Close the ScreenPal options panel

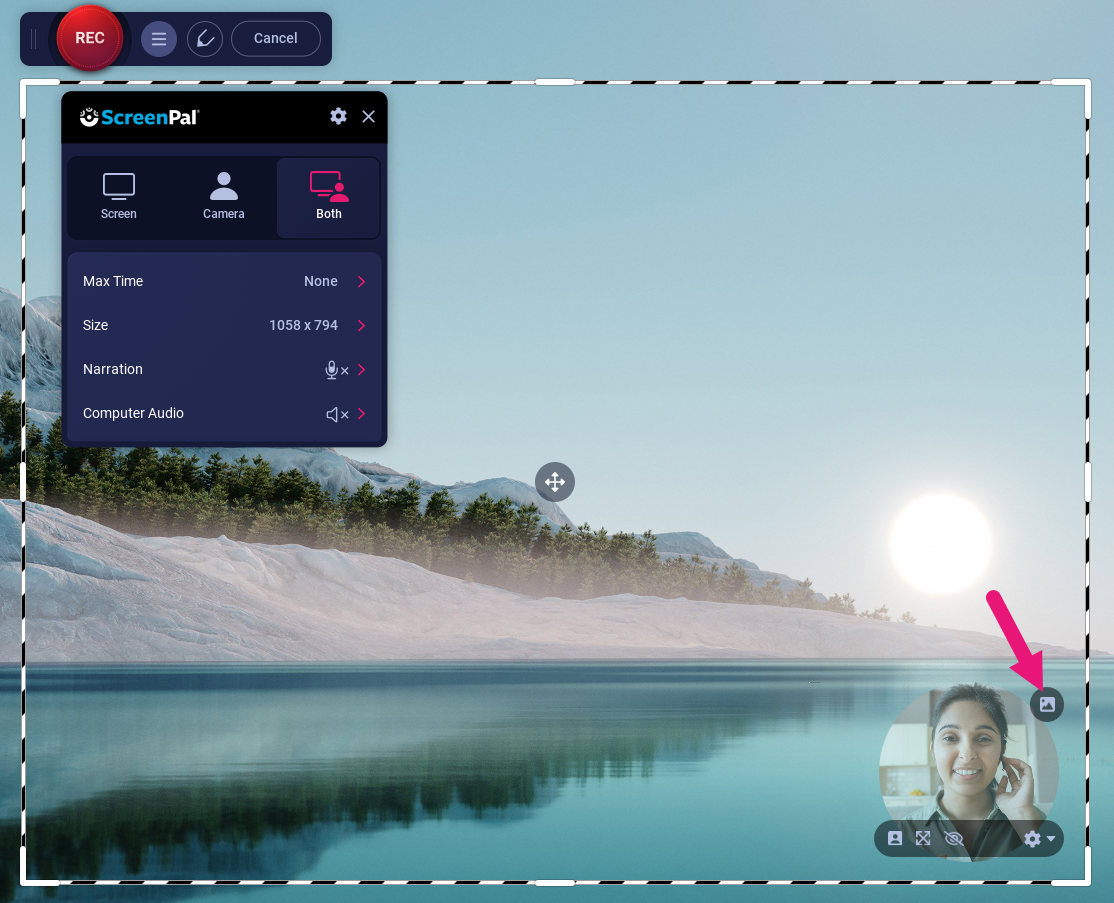pos(368,117)
